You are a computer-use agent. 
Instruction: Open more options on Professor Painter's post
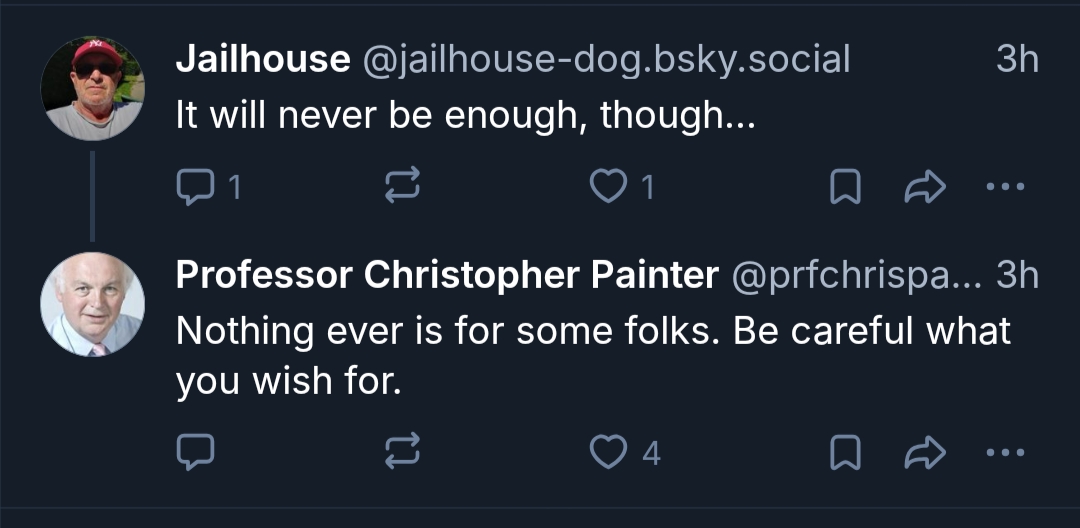[1004, 453]
